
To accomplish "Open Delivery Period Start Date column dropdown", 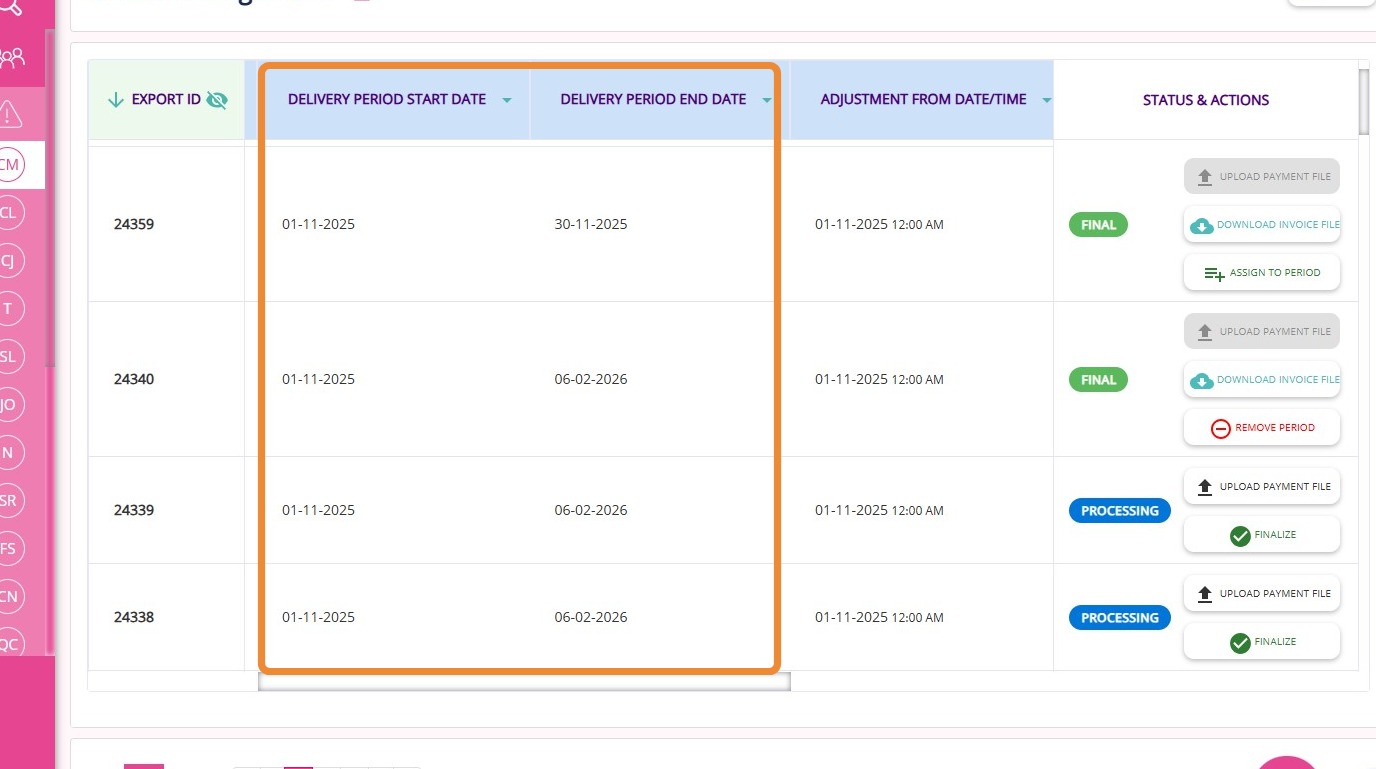I will click(507, 100).
